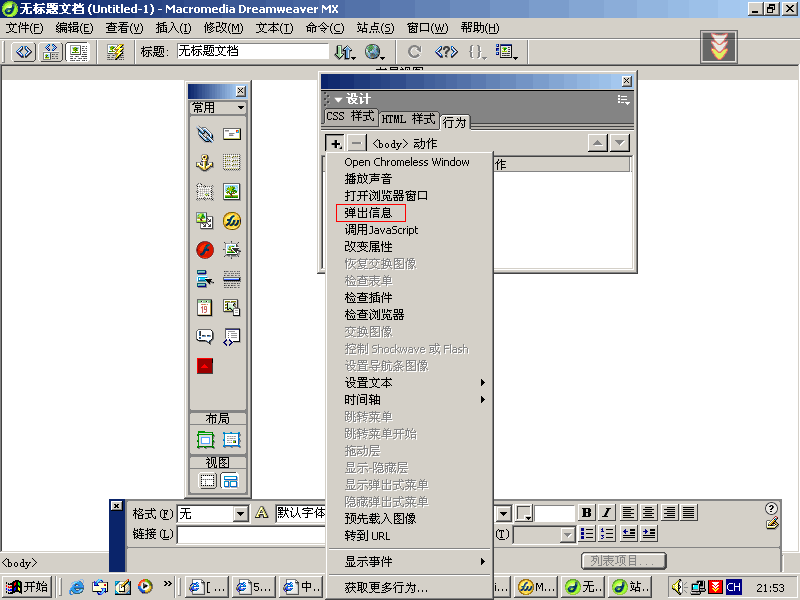Enable Layout View in the View section
The width and height of the screenshot is (800, 600).
[x=231, y=481]
